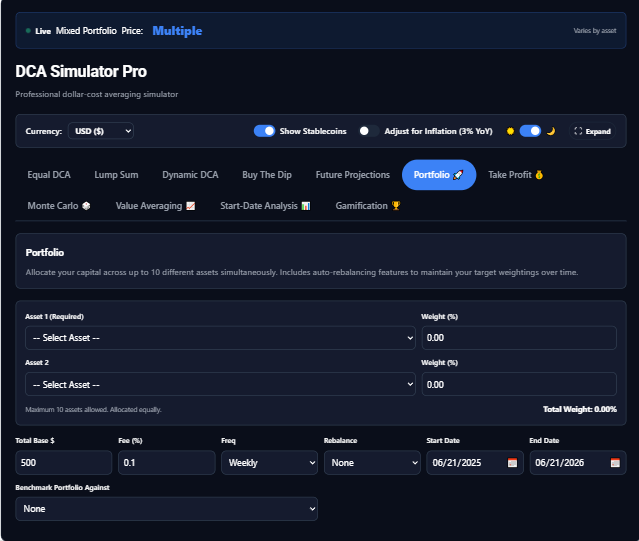The height and width of the screenshot is (541, 639).
Task: Switch to Monte Carlo tab
Action: [x=59, y=206]
